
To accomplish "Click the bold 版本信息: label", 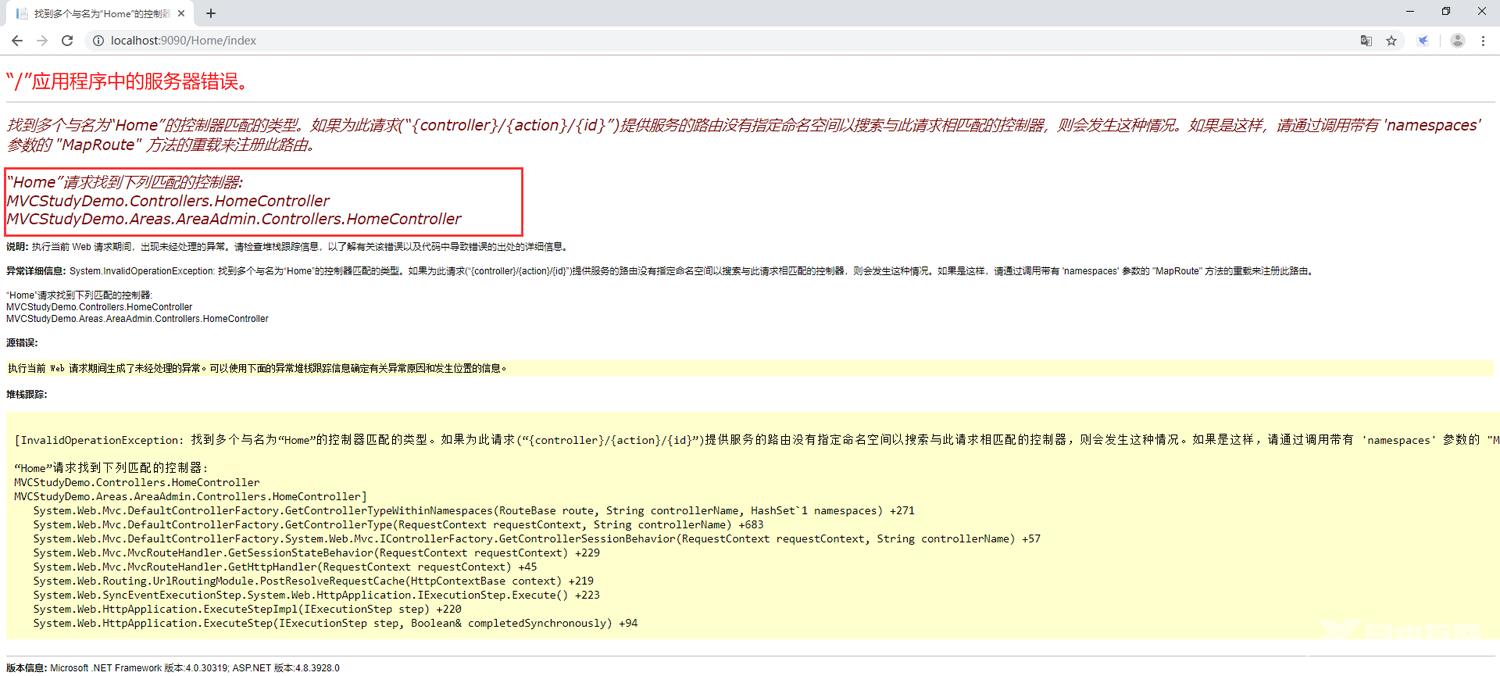I will (x=27, y=667).
